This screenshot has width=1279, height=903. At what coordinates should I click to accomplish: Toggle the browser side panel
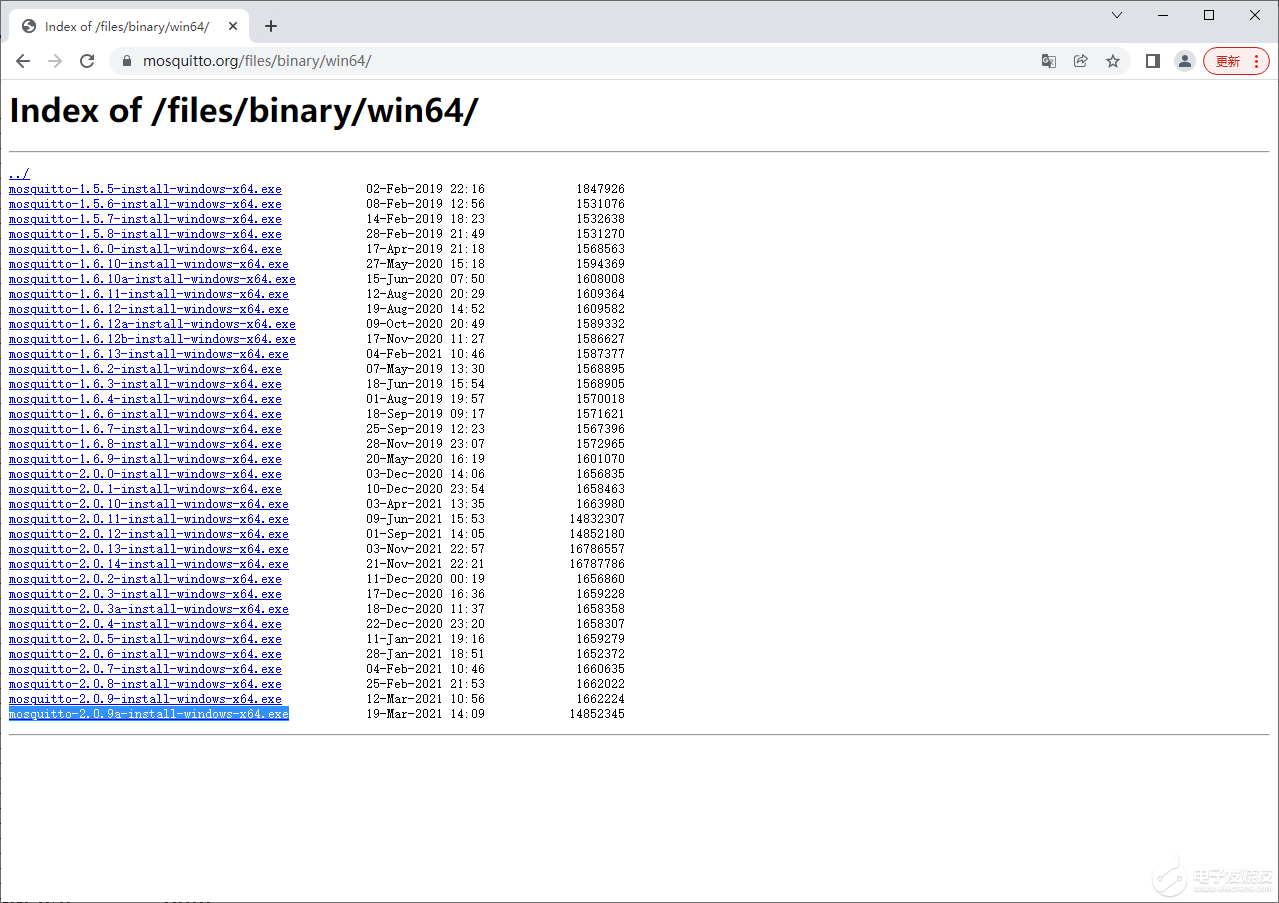coord(1152,61)
